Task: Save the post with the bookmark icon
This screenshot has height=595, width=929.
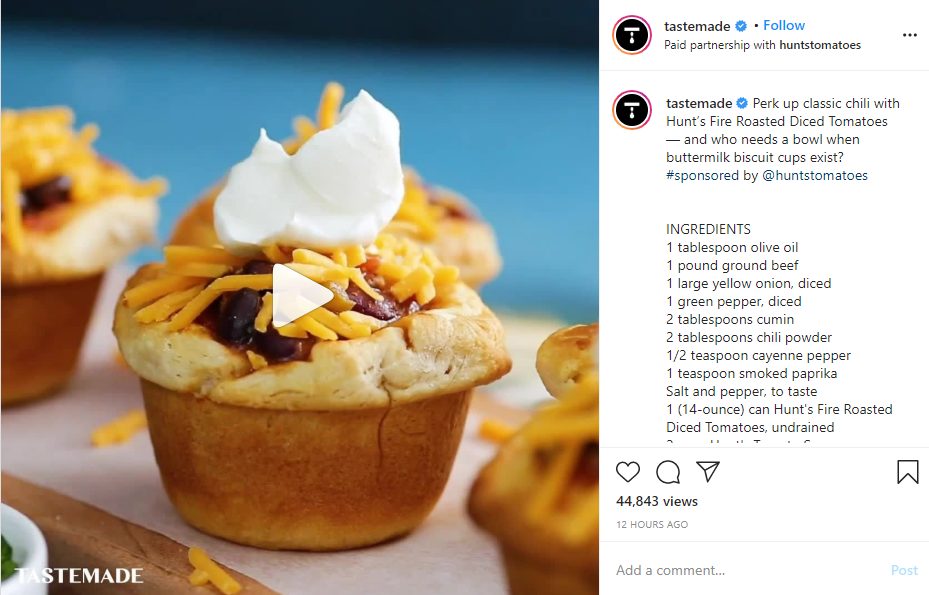Action: pos(907,472)
